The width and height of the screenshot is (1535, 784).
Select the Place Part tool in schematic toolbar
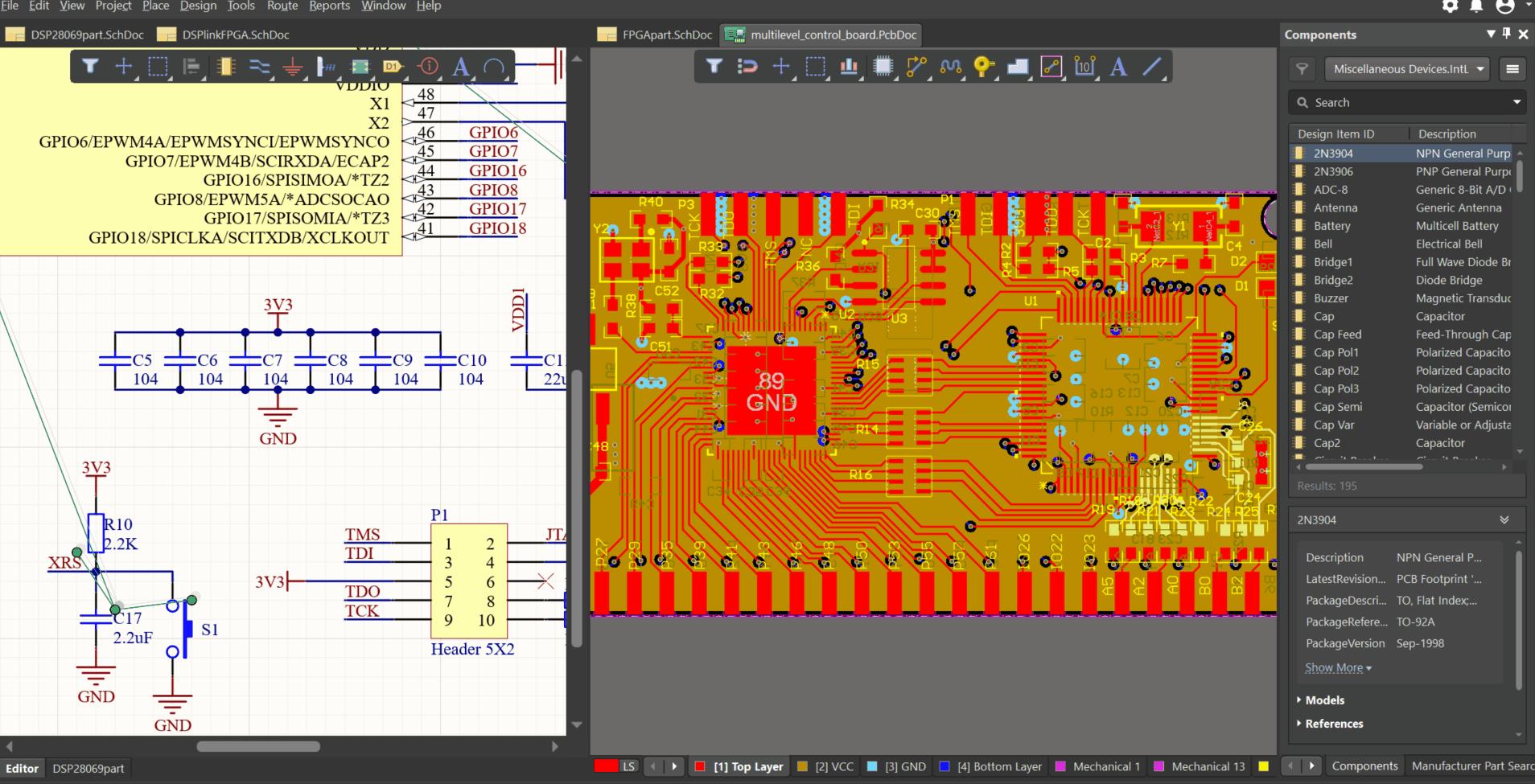tap(225, 67)
